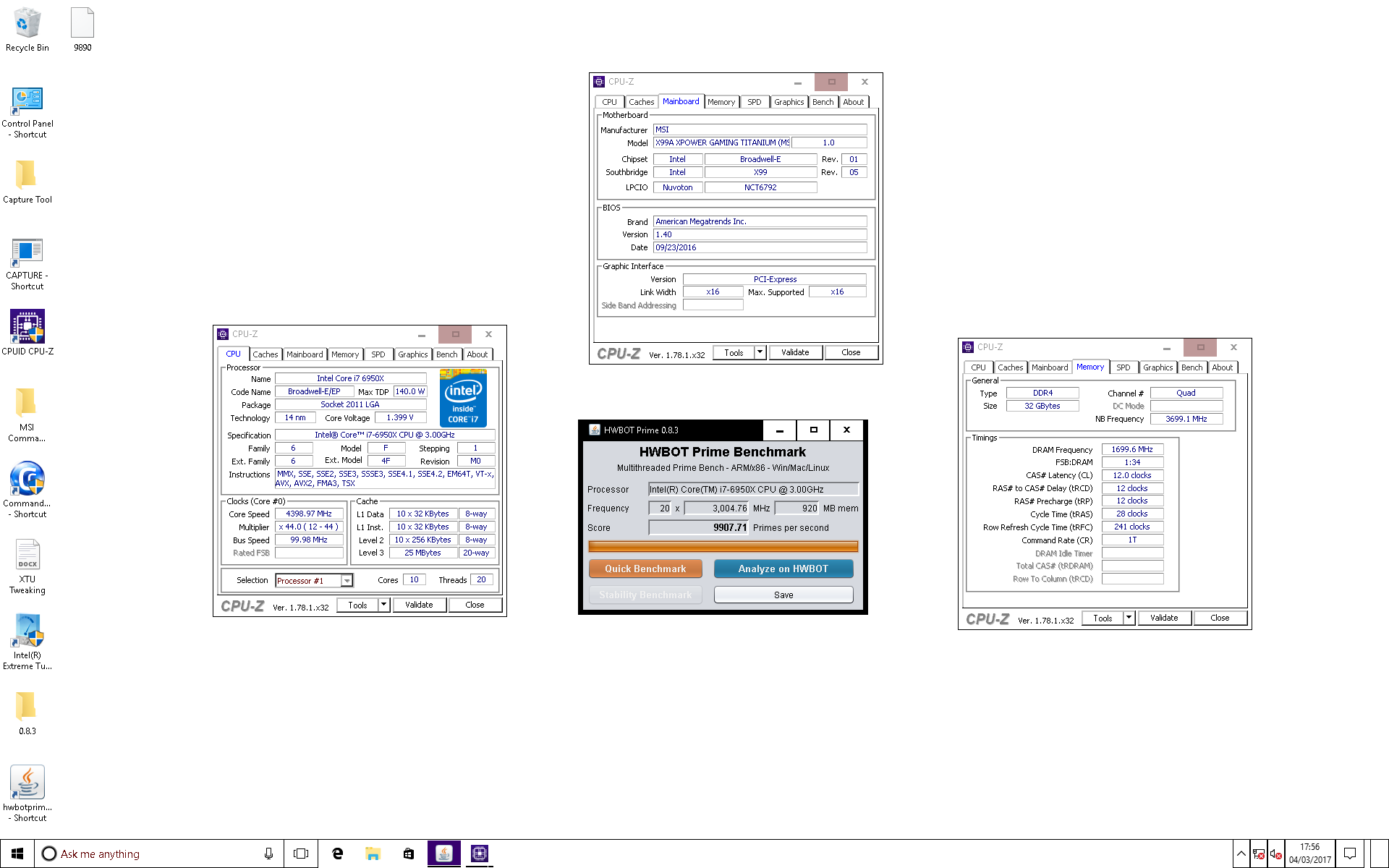This screenshot has width=1389, height=868.
Task: Open the Bench tab in the Memory window
Action: 1192,367
